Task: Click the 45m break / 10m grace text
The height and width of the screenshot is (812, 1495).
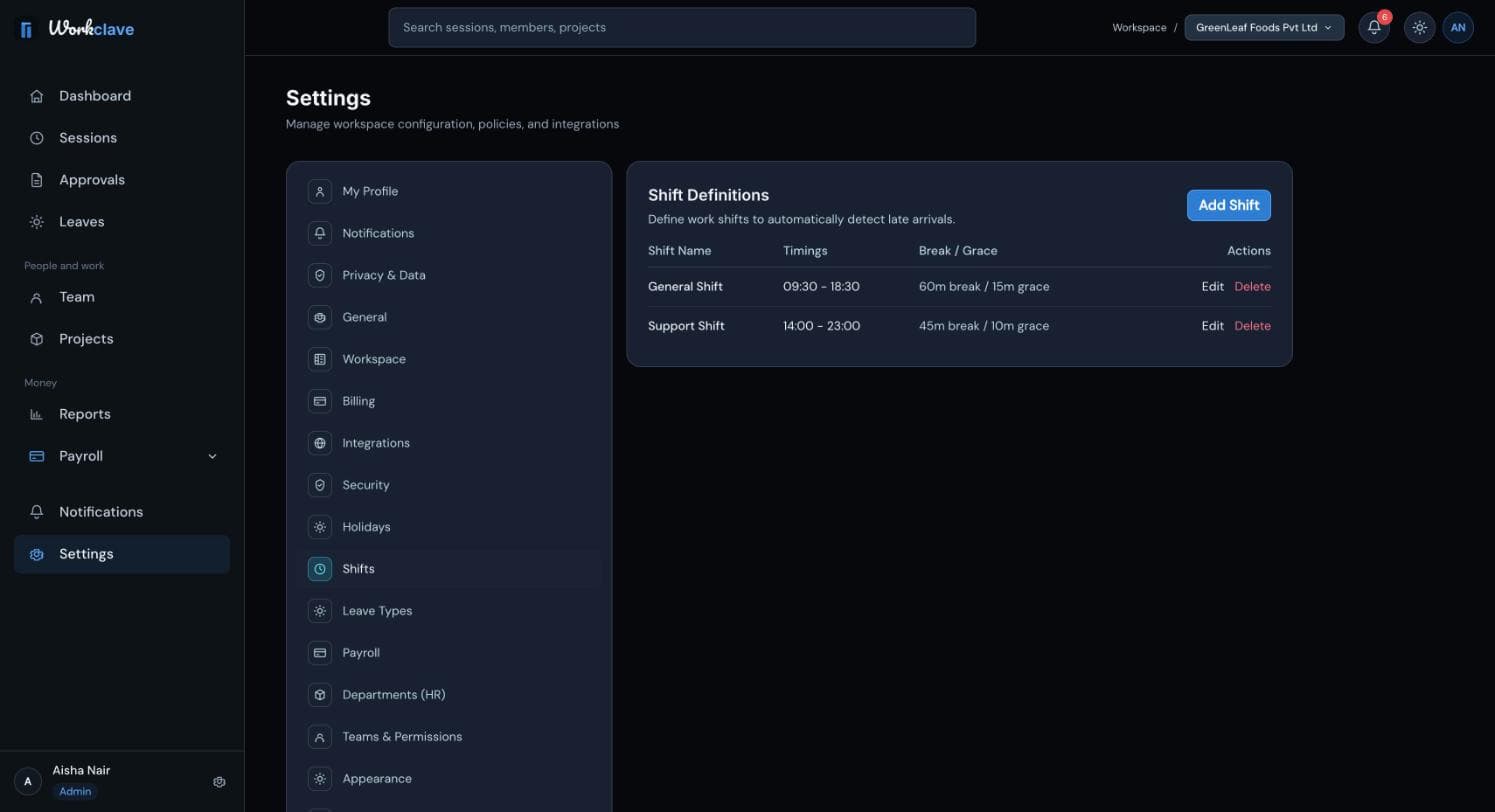Action: (984, 326)
